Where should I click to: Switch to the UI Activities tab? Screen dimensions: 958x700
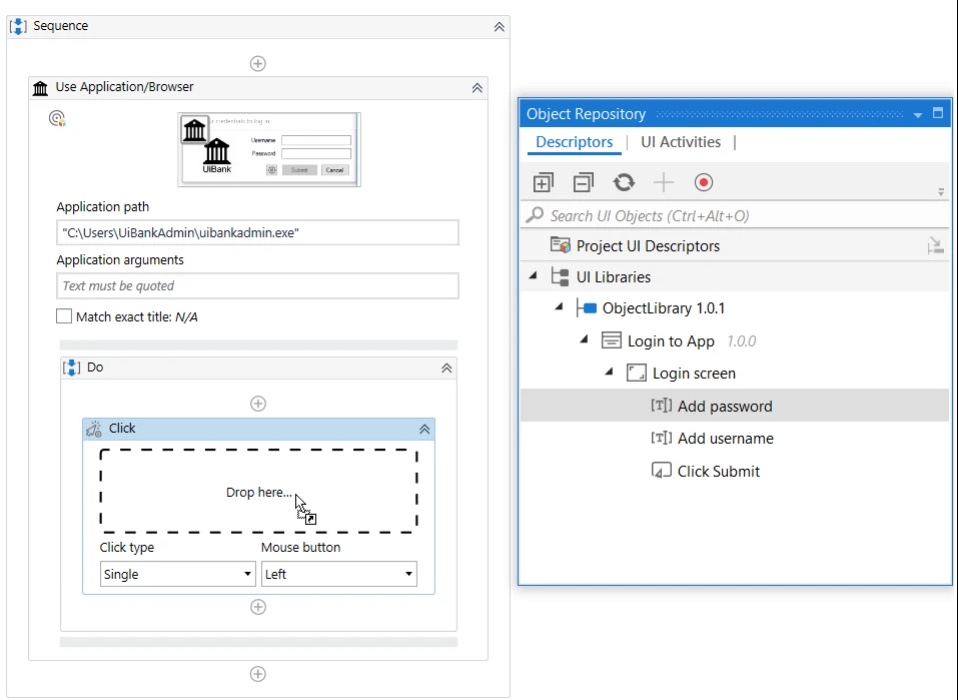(x=681, y=142)
